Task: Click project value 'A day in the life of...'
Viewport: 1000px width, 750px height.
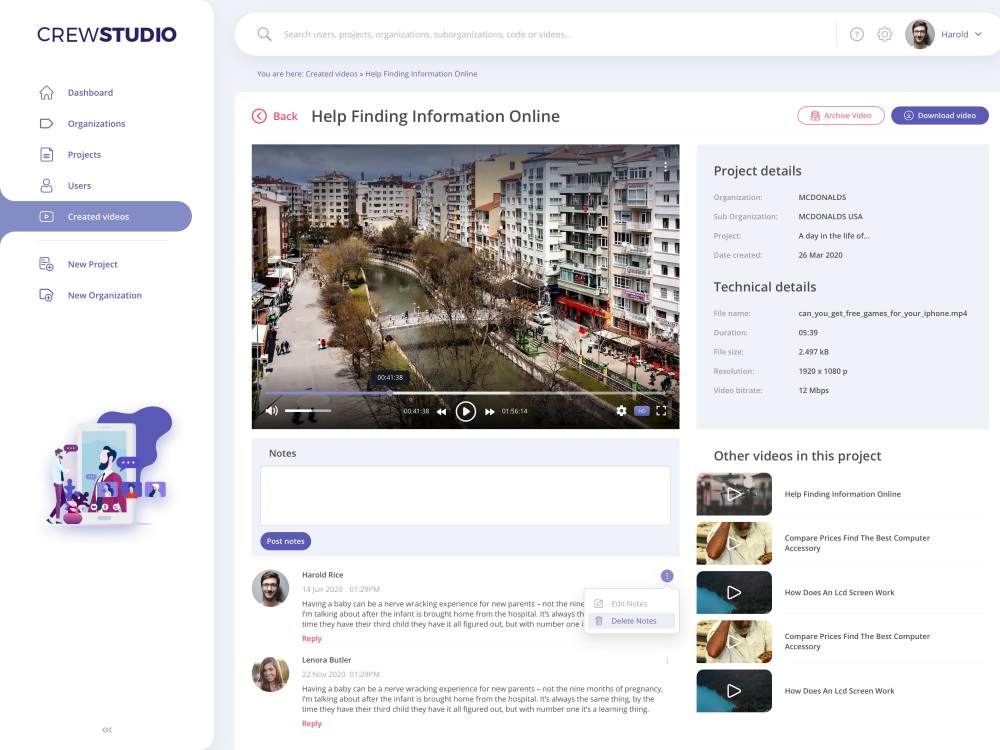Action: (834, 236)
